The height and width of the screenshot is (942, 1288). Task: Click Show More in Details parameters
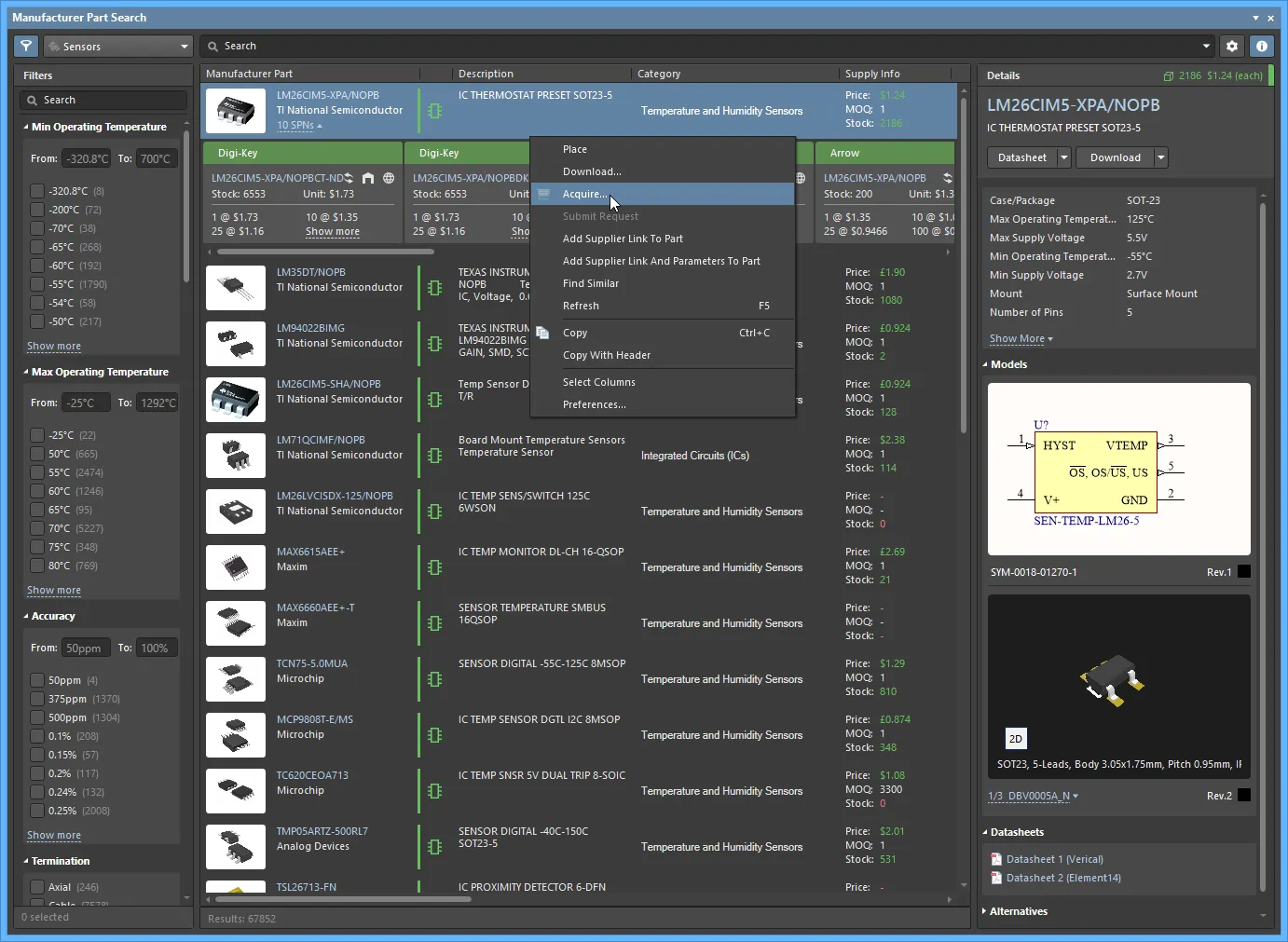coord(1021,338)
